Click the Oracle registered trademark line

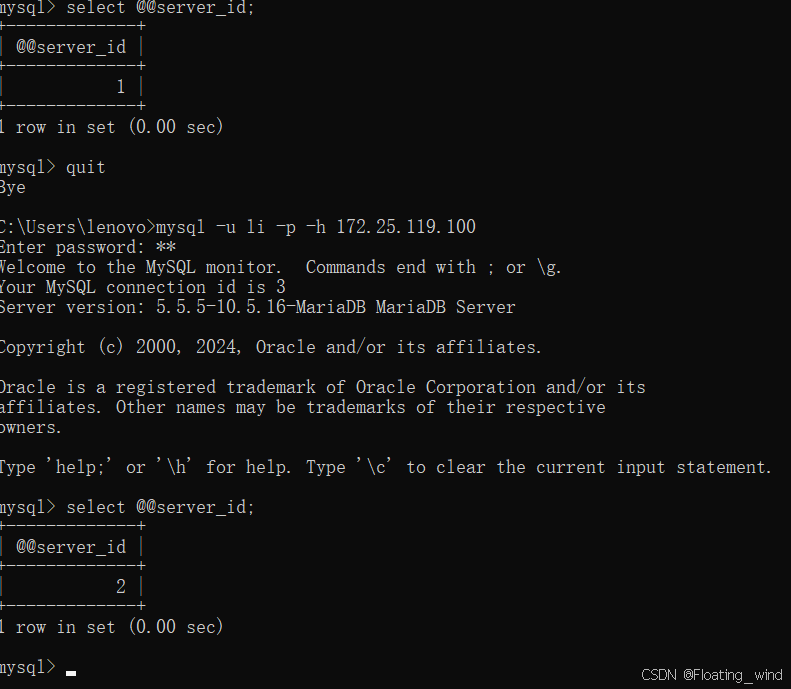[x=322, y=387]
